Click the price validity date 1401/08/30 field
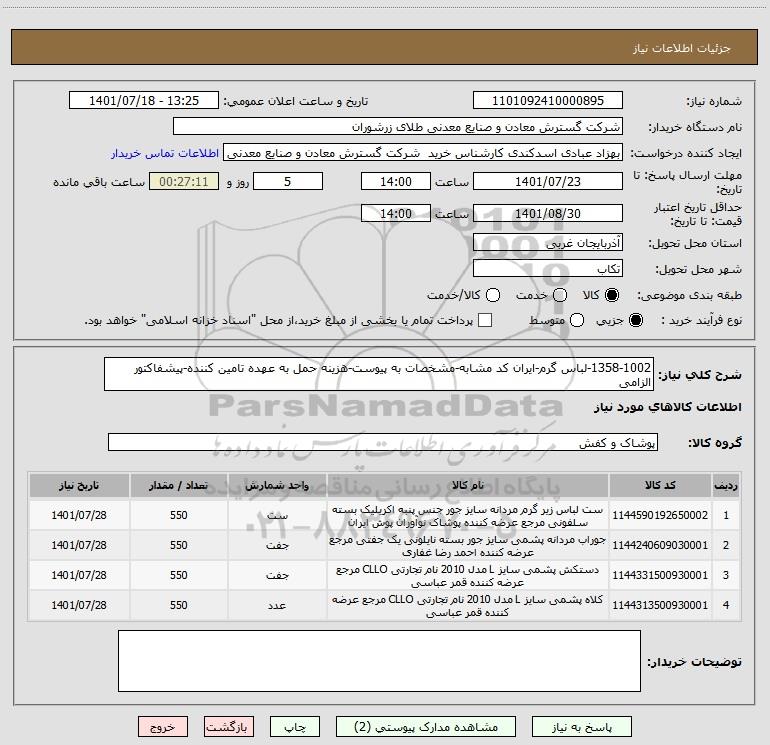This screenshot has height=745, width=770. [548, 214]
